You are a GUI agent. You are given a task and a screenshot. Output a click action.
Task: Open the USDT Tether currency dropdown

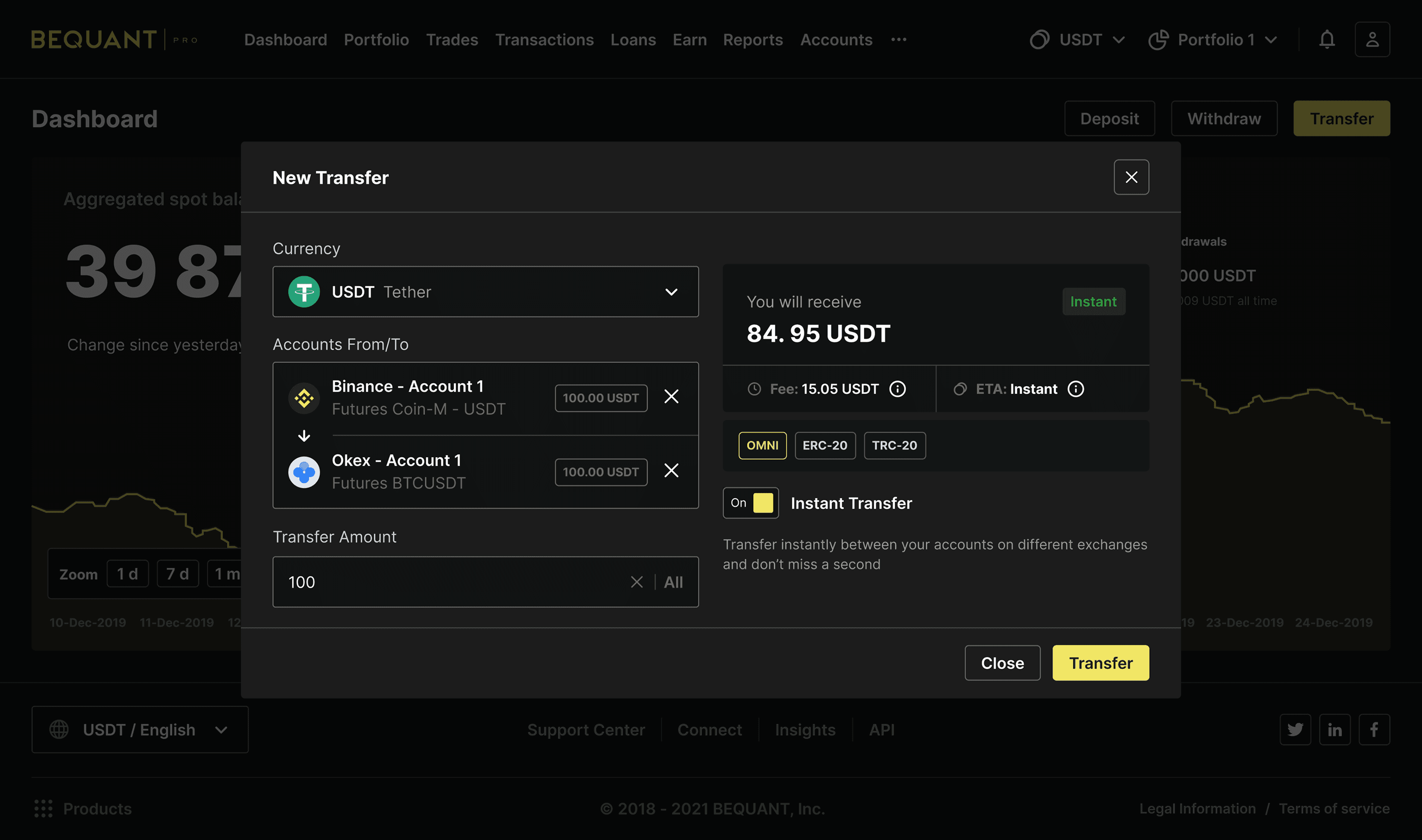point(485,292)
